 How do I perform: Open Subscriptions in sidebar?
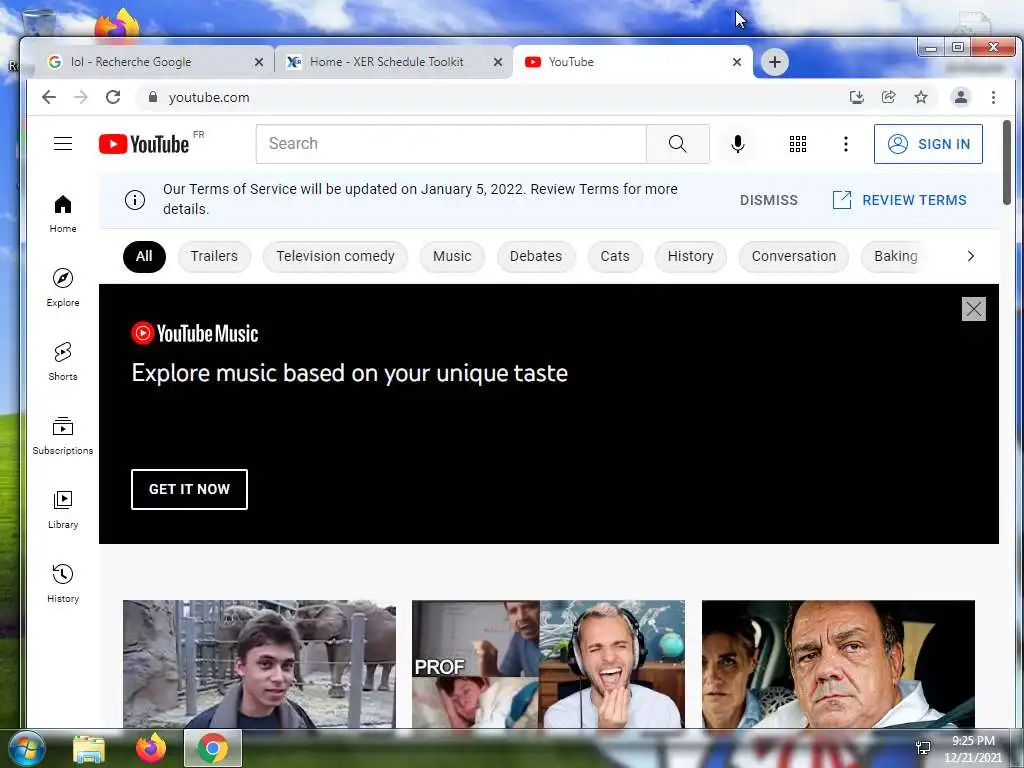[x=63, y=436]
